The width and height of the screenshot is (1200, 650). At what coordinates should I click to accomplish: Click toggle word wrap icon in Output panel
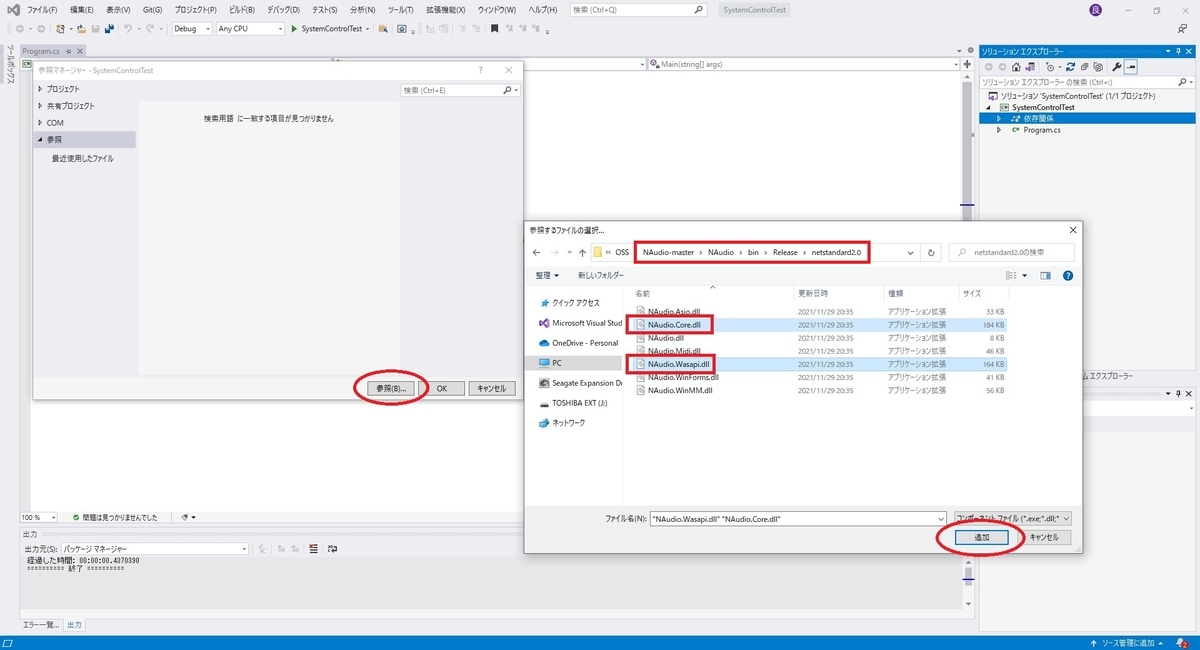point(332,549)
